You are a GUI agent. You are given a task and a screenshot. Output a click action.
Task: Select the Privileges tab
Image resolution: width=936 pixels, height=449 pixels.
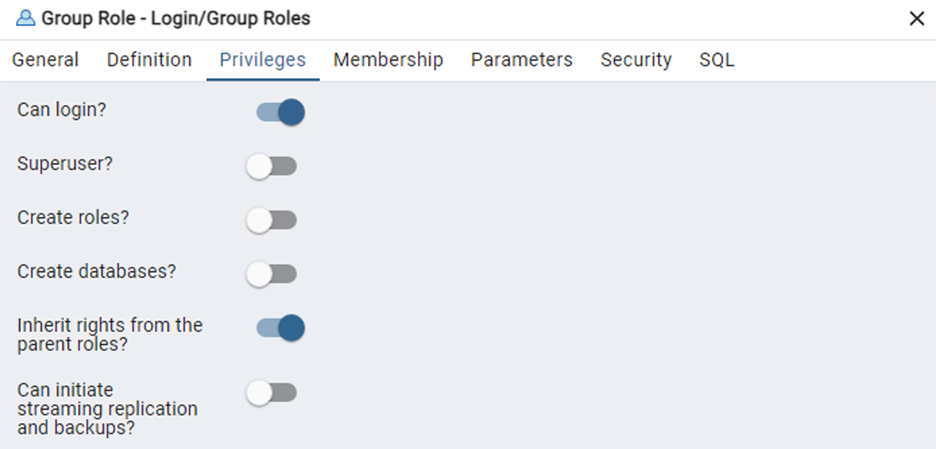[x=263, y=60]
